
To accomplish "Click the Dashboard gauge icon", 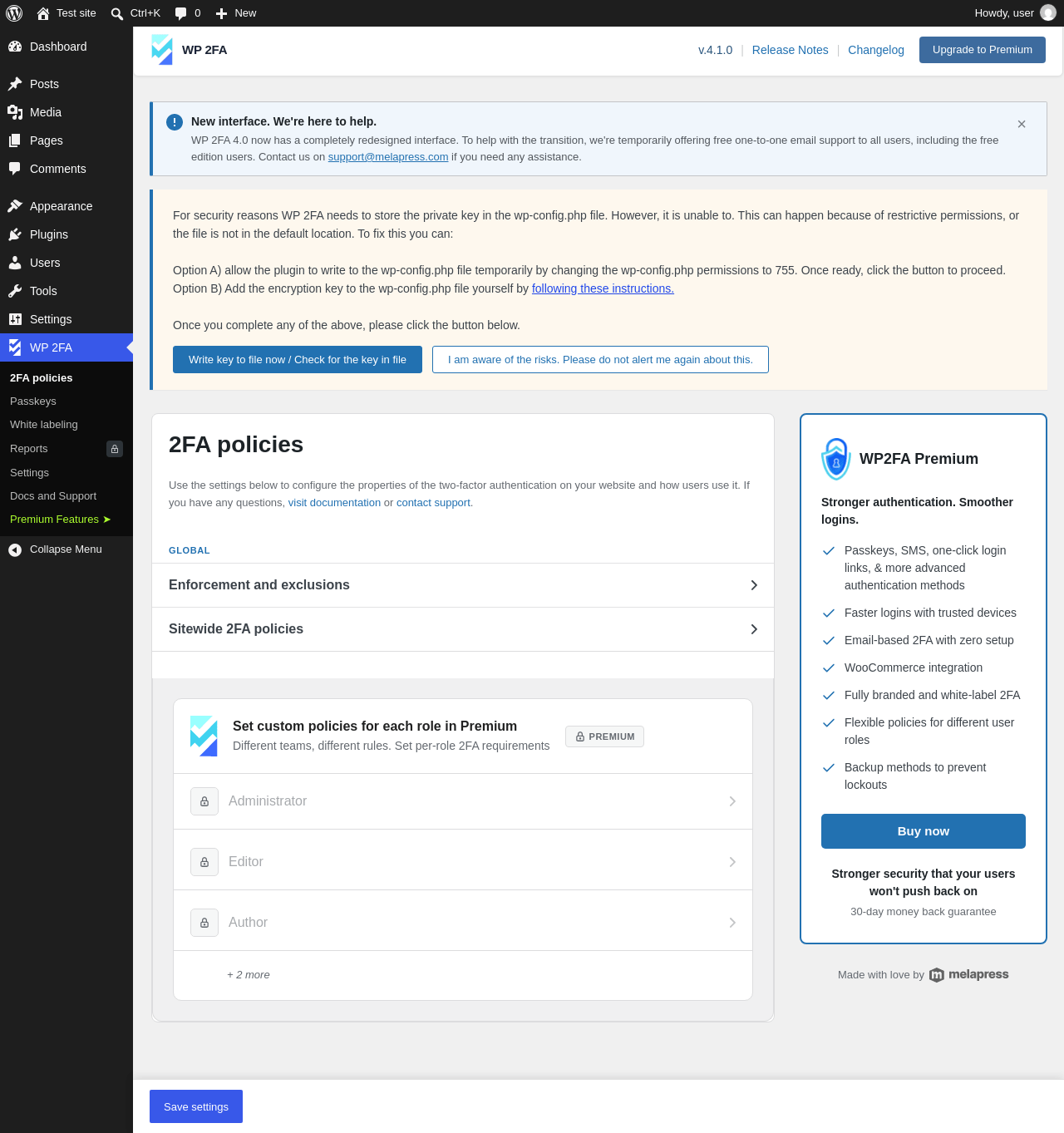I will [x=15, y=47].
